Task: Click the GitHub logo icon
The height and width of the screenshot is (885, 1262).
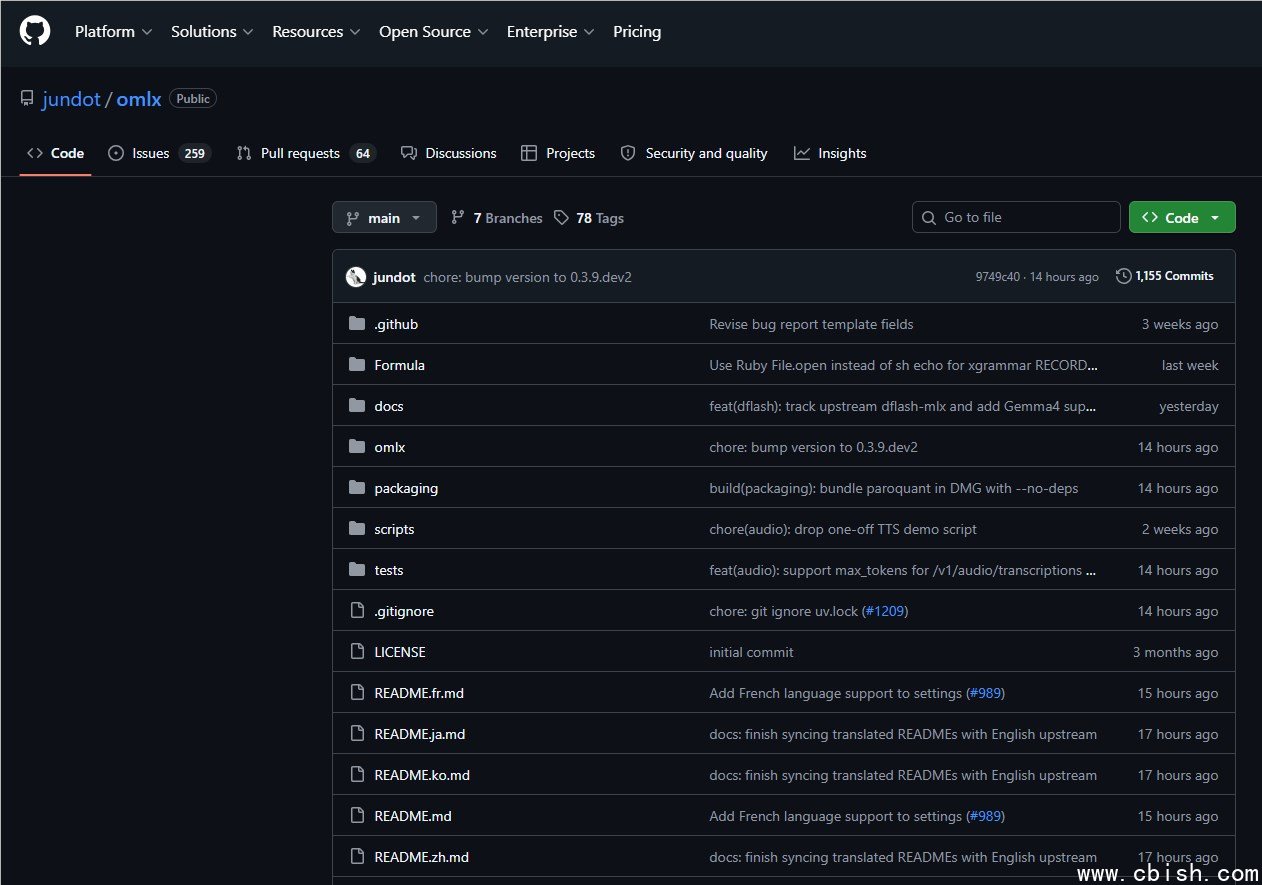Action: pos(35,31)
